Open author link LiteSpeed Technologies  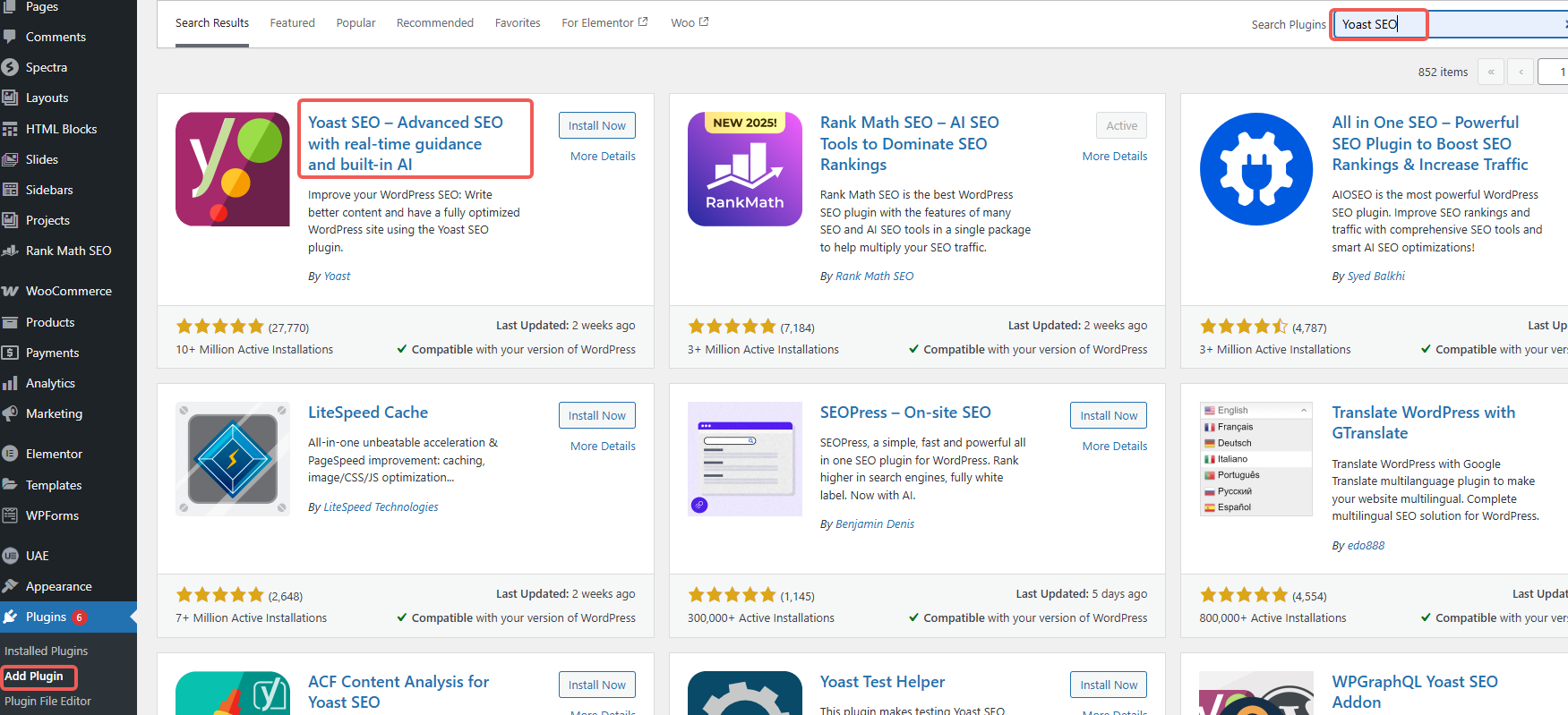point(381,506)
